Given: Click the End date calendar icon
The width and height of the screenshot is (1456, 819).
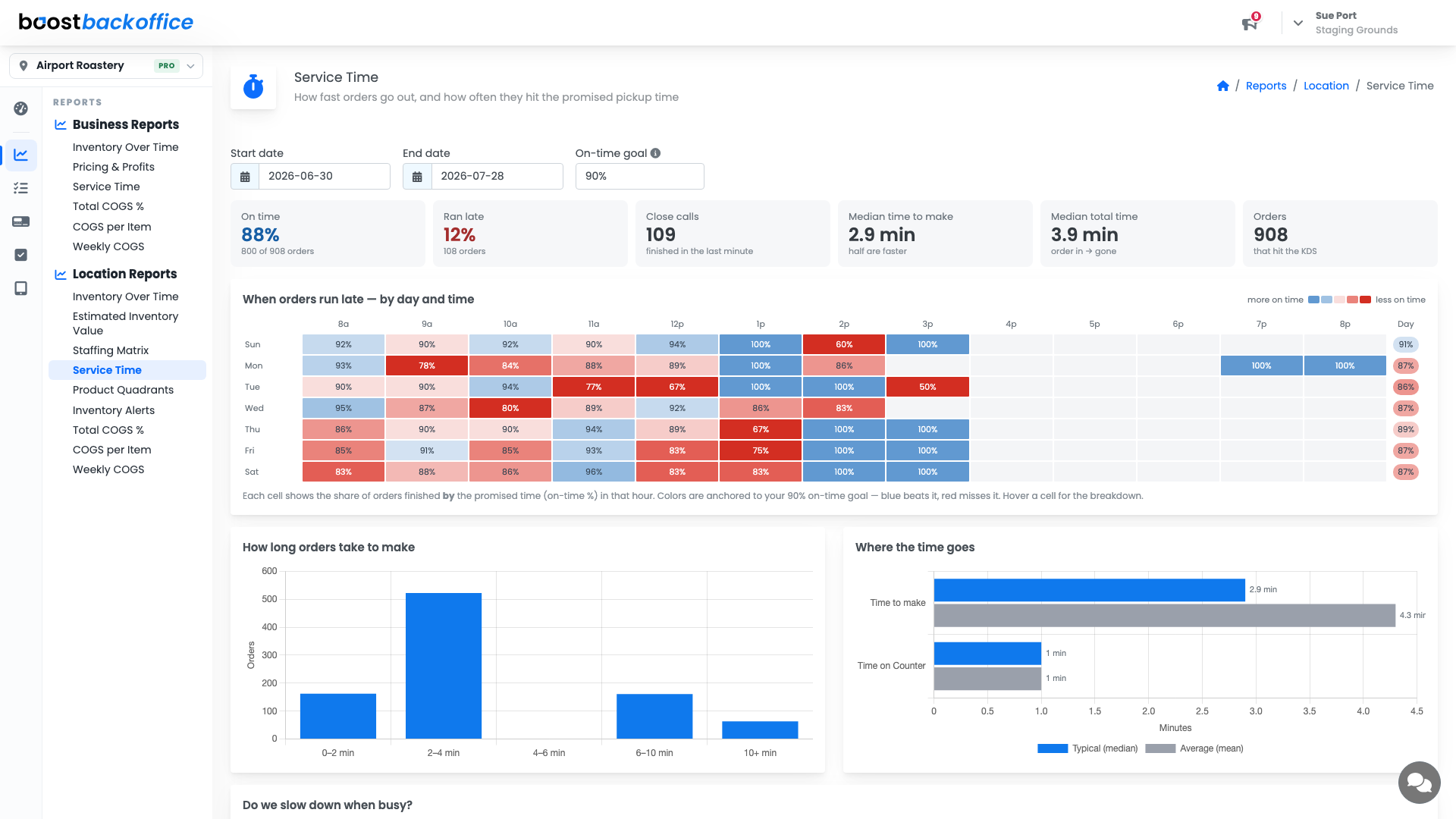Looking at the screenshot, I should pyautogui.click(x=417, y=177).
